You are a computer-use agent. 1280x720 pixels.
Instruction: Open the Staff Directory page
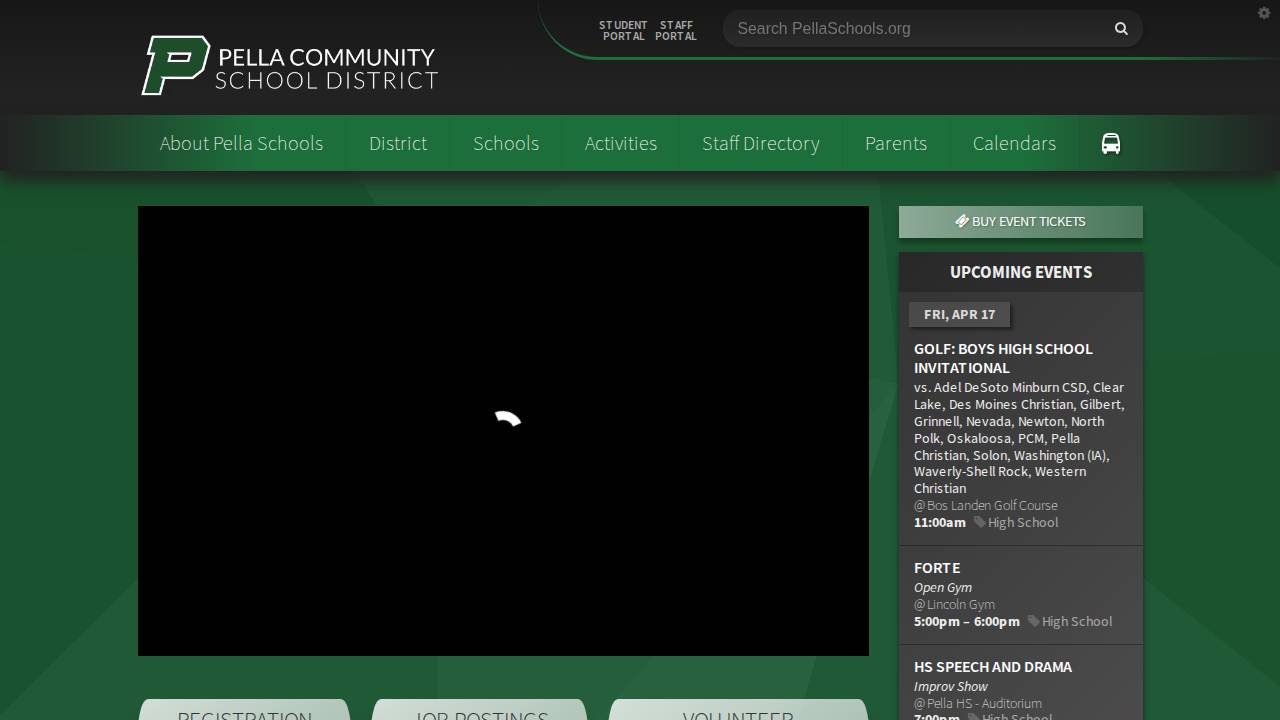761,143
